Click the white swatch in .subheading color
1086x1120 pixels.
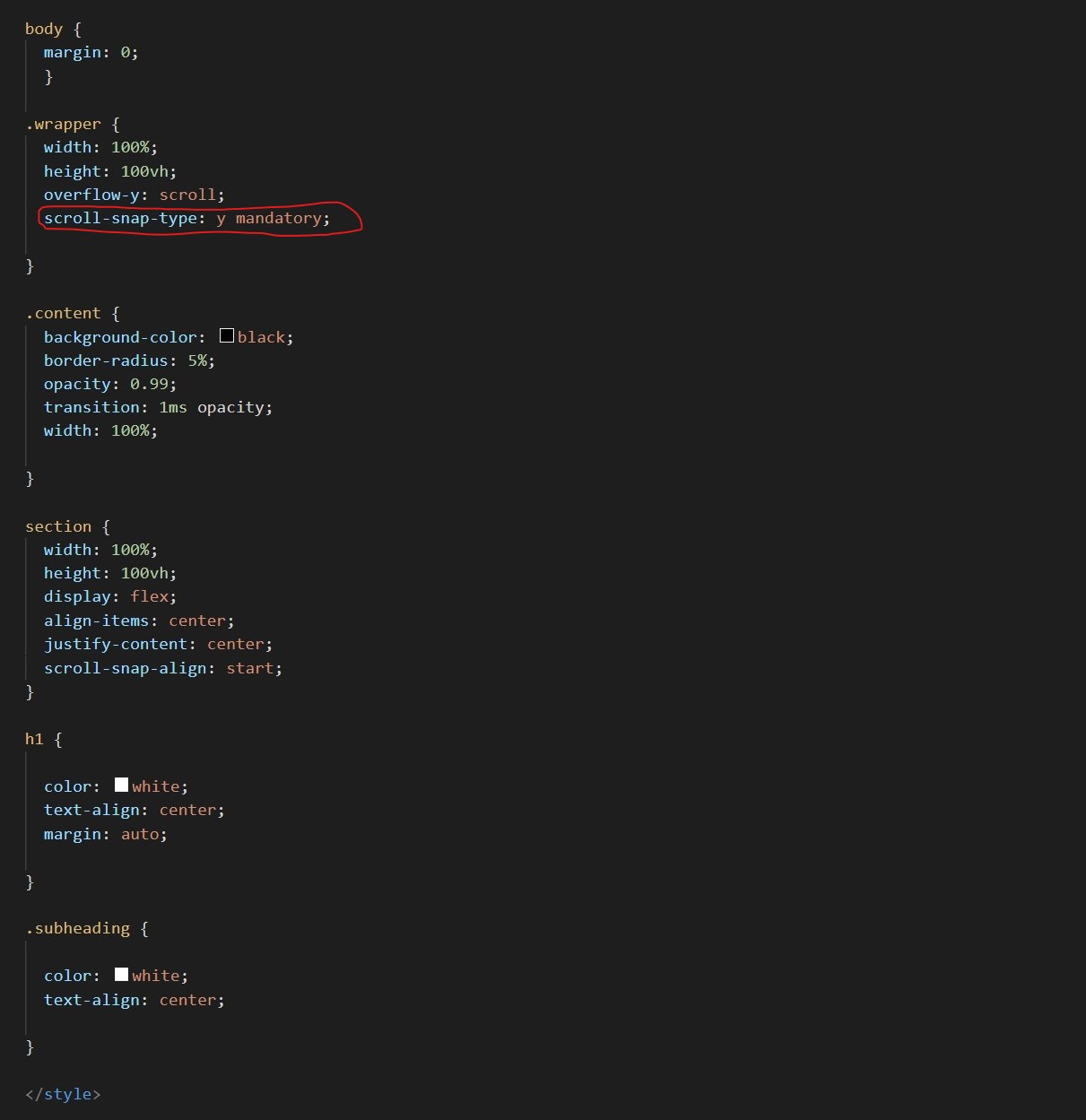tap(122, 974)
